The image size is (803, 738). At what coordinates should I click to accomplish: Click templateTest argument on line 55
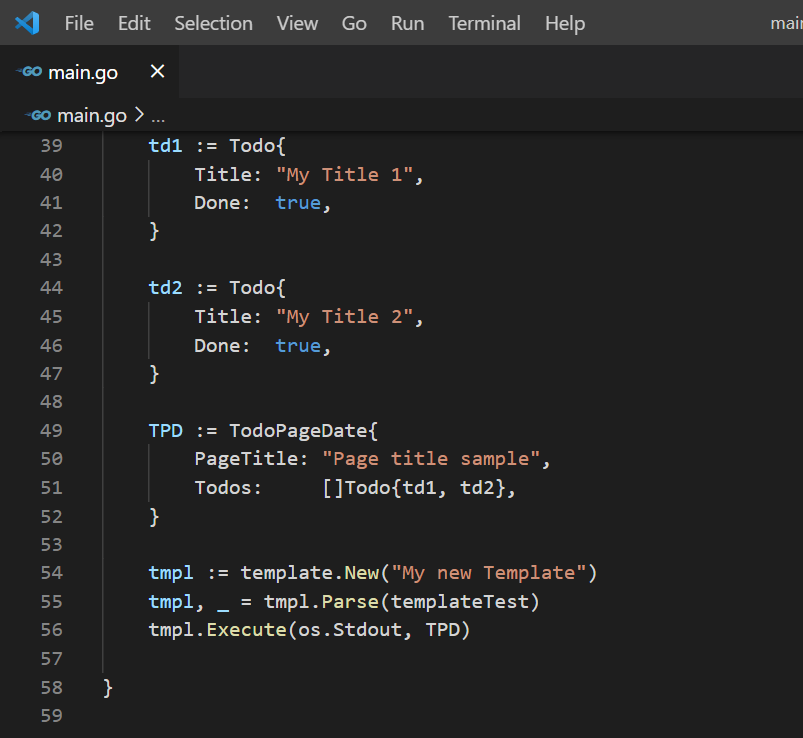coord(459,602)
